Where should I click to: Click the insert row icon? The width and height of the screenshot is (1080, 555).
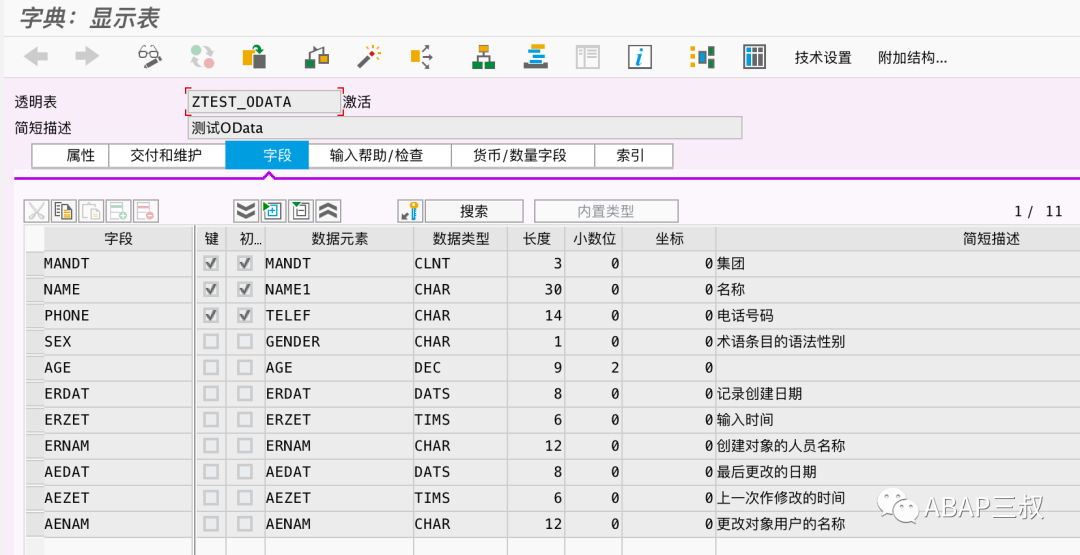pos(118,211)
